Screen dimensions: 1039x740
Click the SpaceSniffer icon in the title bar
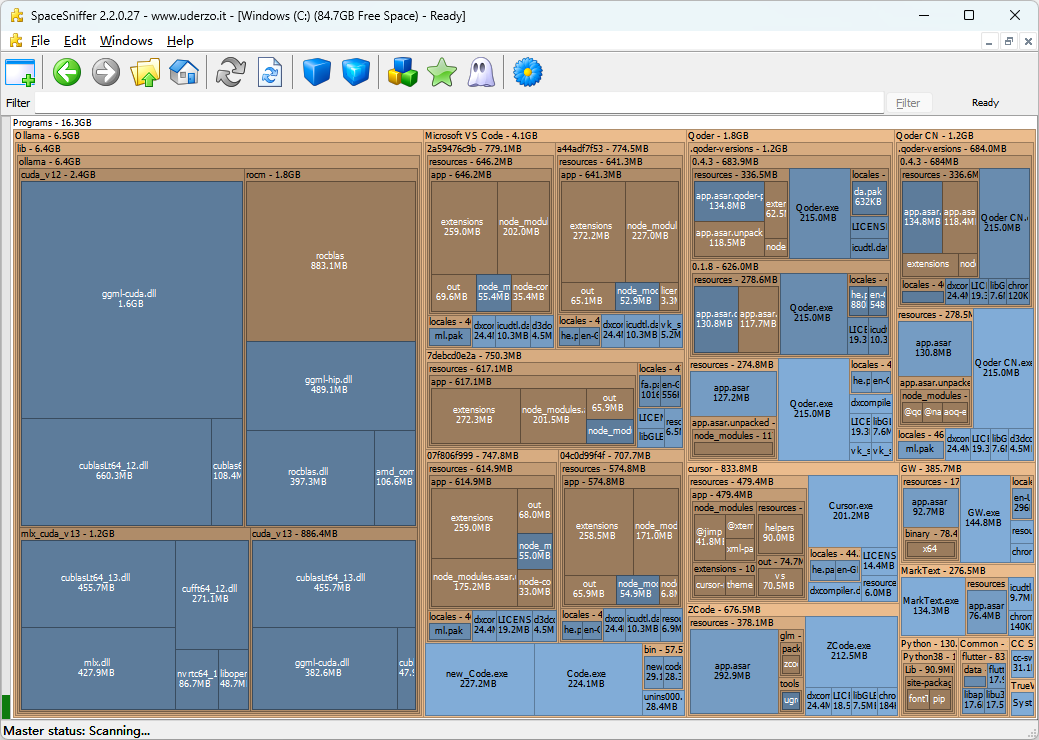(17, 16)
